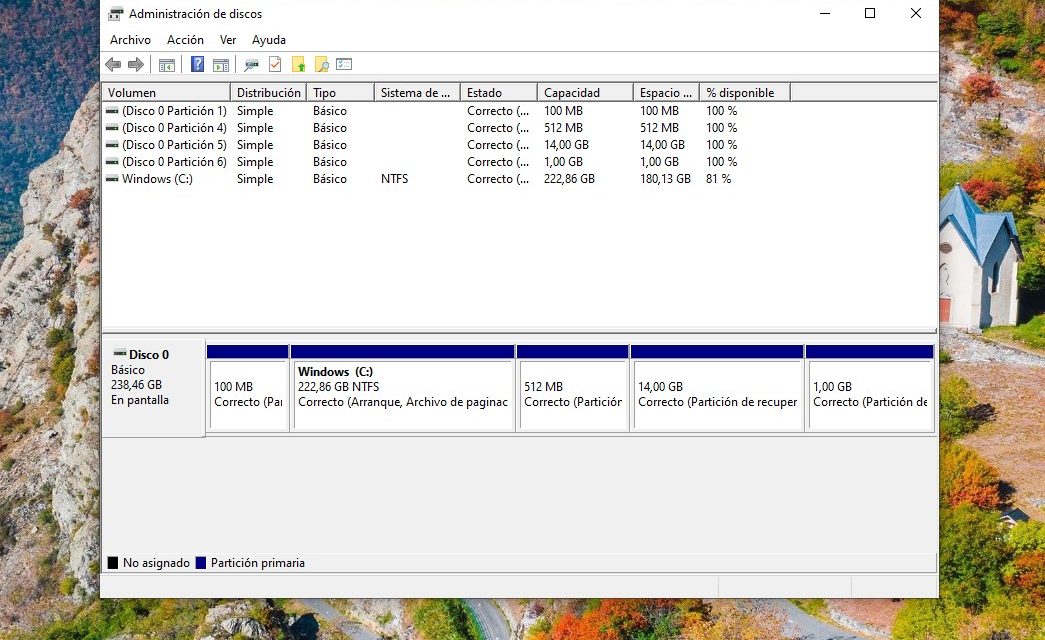Image resolution: width=1045 pixels, height=640 pixels.
Task: Click the show/hide action pane icon
Action: [221, 65]
